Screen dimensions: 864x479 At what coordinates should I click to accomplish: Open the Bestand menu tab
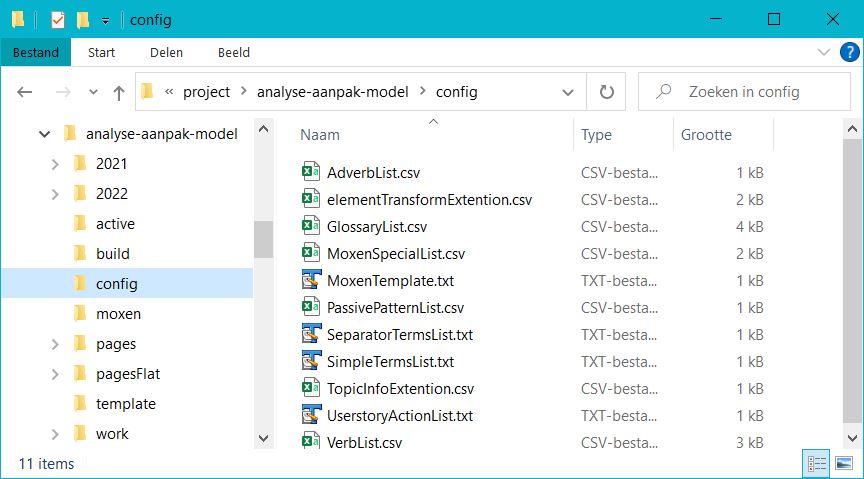[x=35, y=52]
